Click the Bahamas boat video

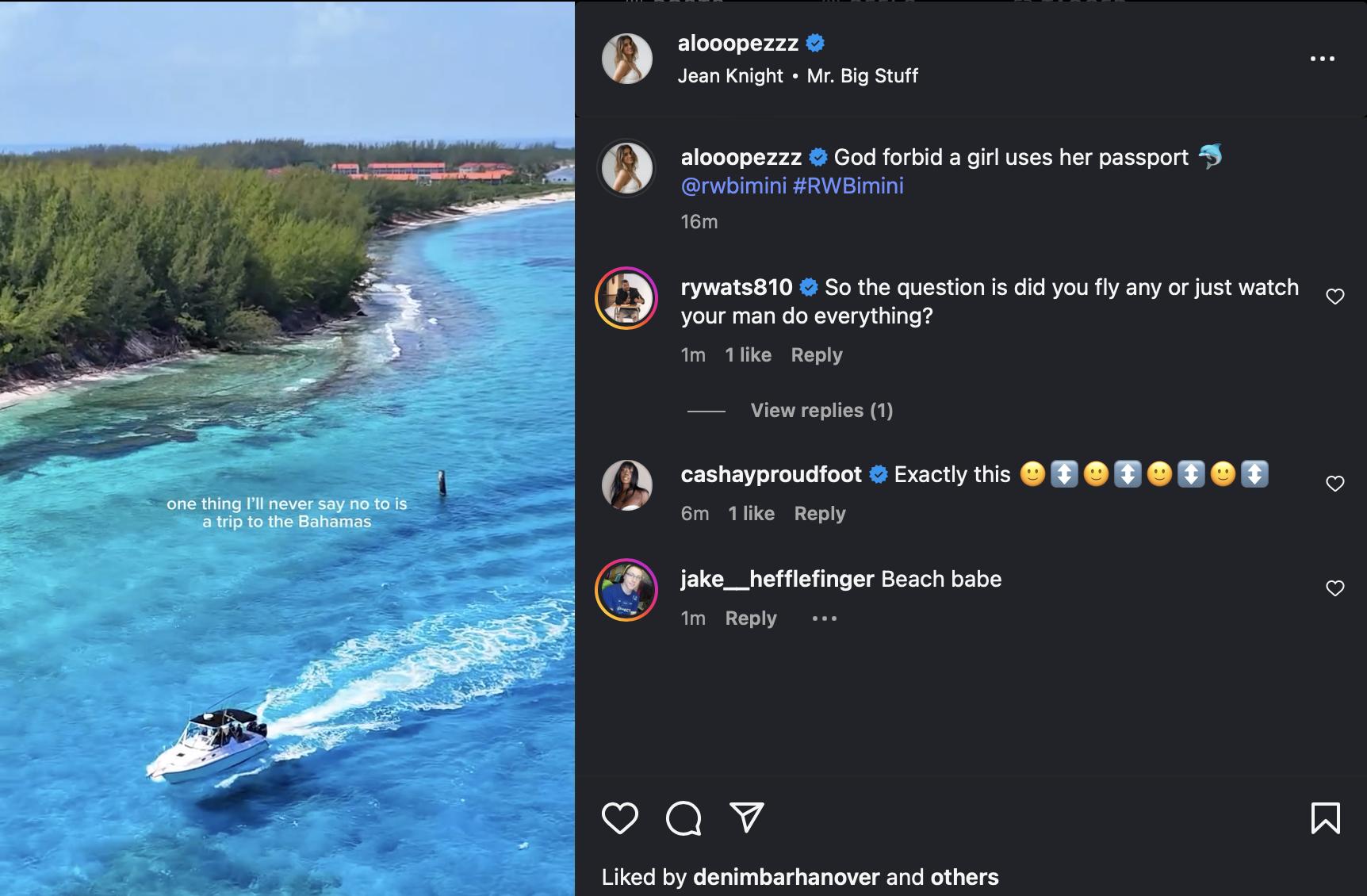(287, 448)
